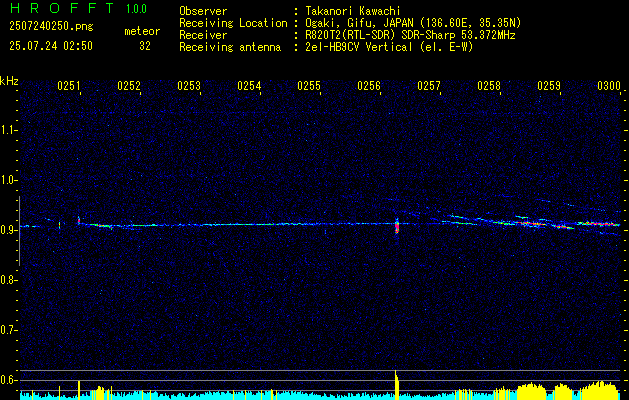
Task: Click the kHz axis unit label
Action: click(x=9, y=81)
